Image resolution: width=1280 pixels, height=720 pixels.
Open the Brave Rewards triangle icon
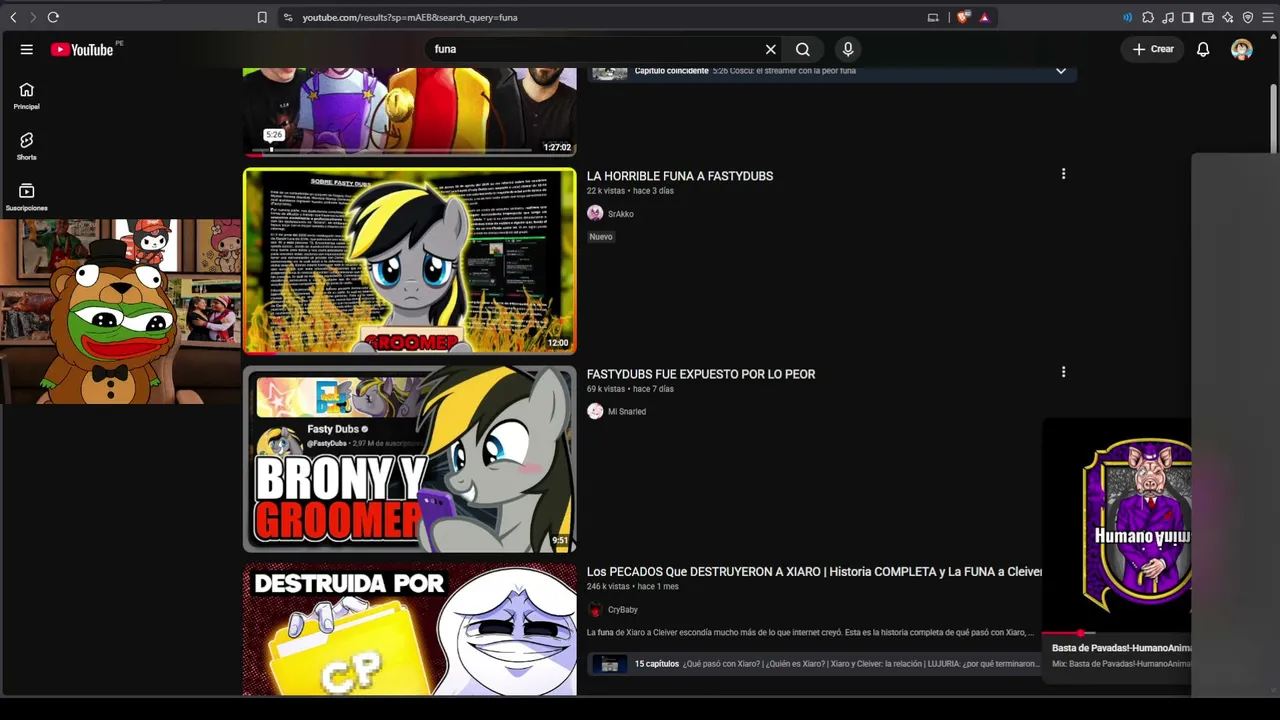click(x=985, y=17)
